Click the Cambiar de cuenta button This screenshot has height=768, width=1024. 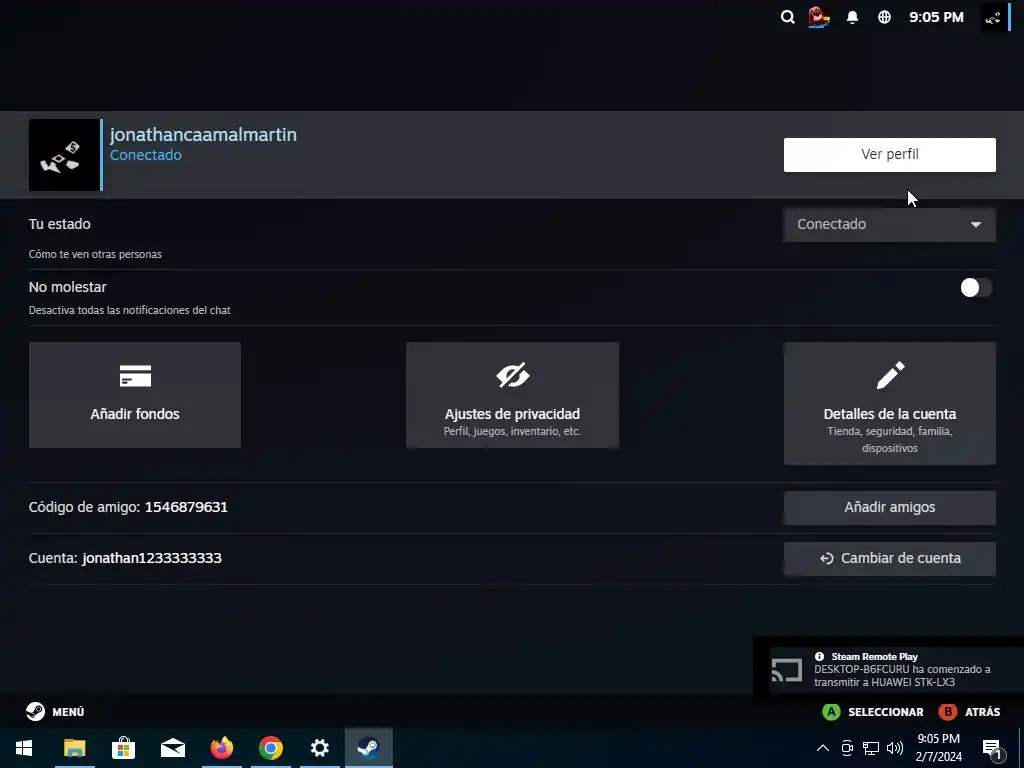(x=889, y=558)
